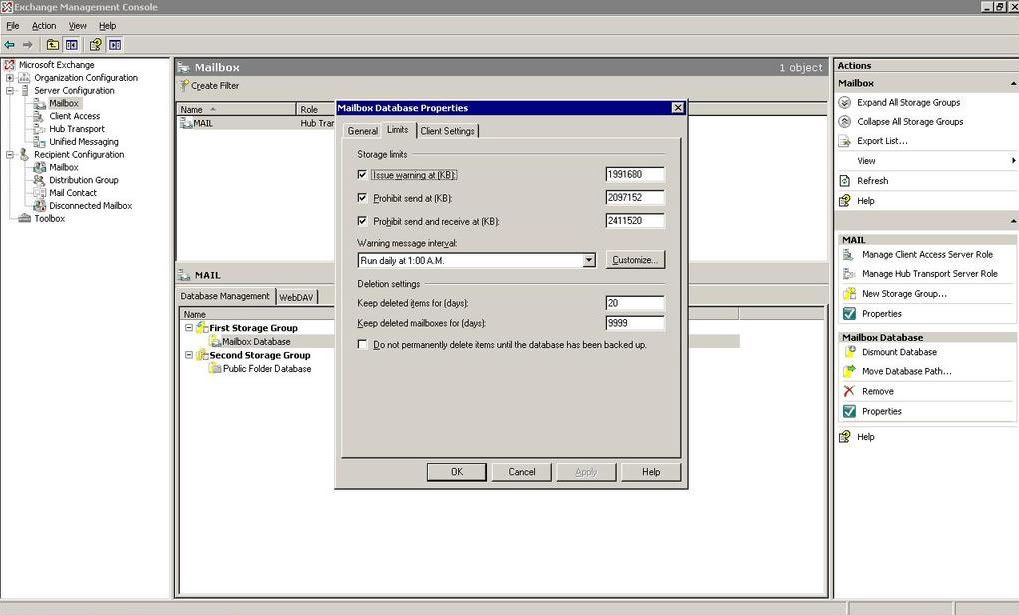The width and height of the screenshot is (1019, 615).
Task: Uncheck the Prohibit send at (KB) checkbox
Action: pyautogui.click(x=362, y=198)
